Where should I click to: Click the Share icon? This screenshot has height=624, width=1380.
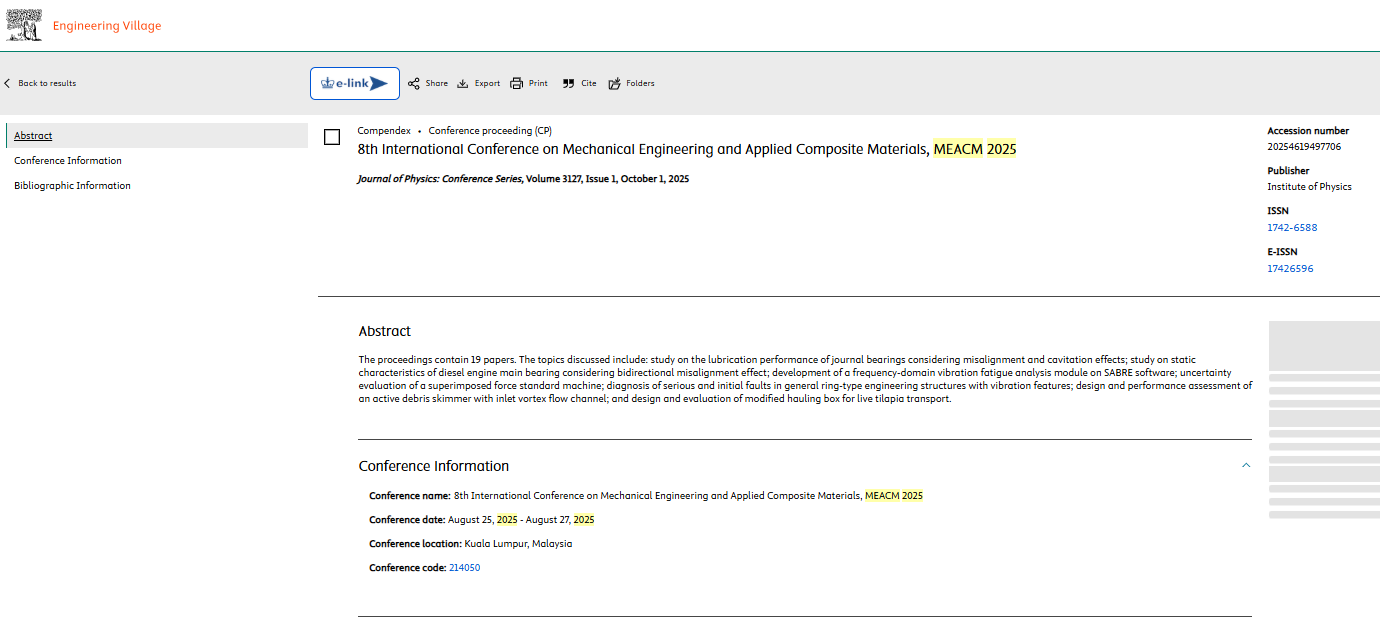tap(414, 84)
